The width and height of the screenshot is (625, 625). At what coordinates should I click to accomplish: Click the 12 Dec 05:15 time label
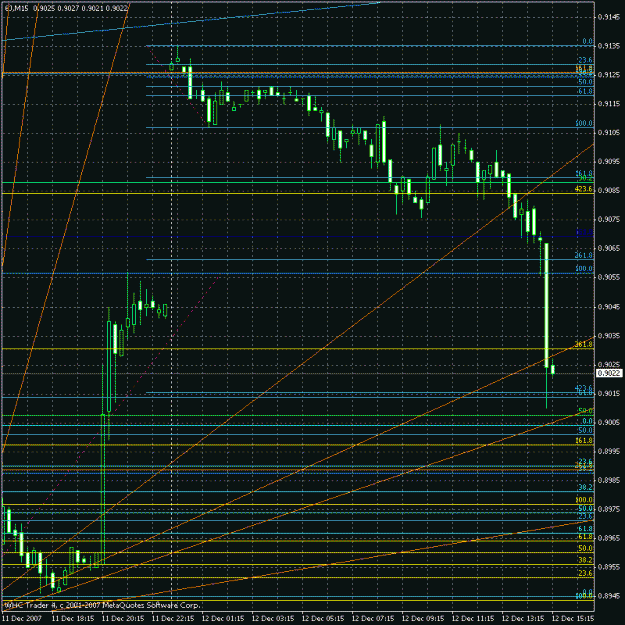[323, 618]
